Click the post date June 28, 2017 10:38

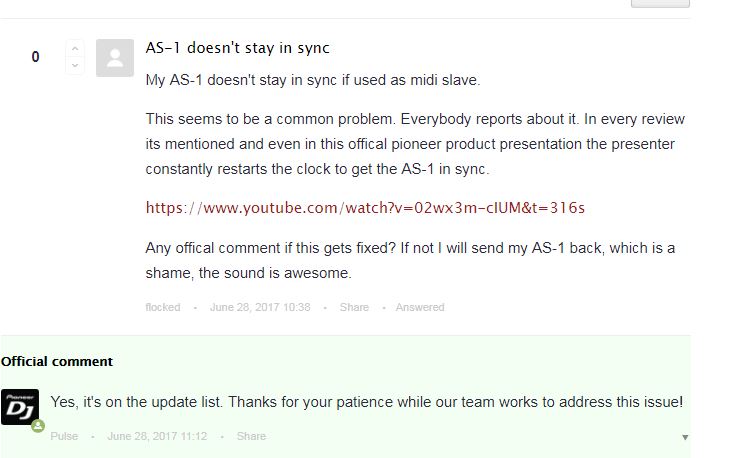tap(260, 307)
